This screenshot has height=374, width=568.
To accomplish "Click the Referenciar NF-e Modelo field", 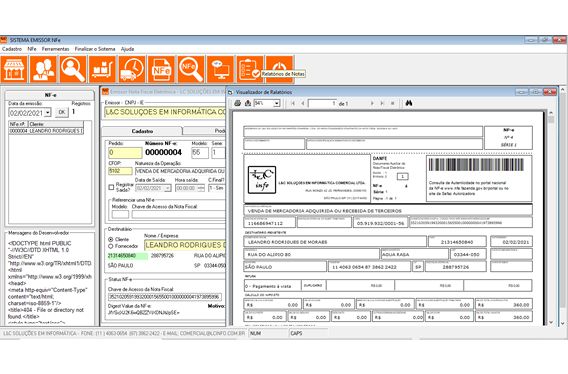I will point(120,214).
